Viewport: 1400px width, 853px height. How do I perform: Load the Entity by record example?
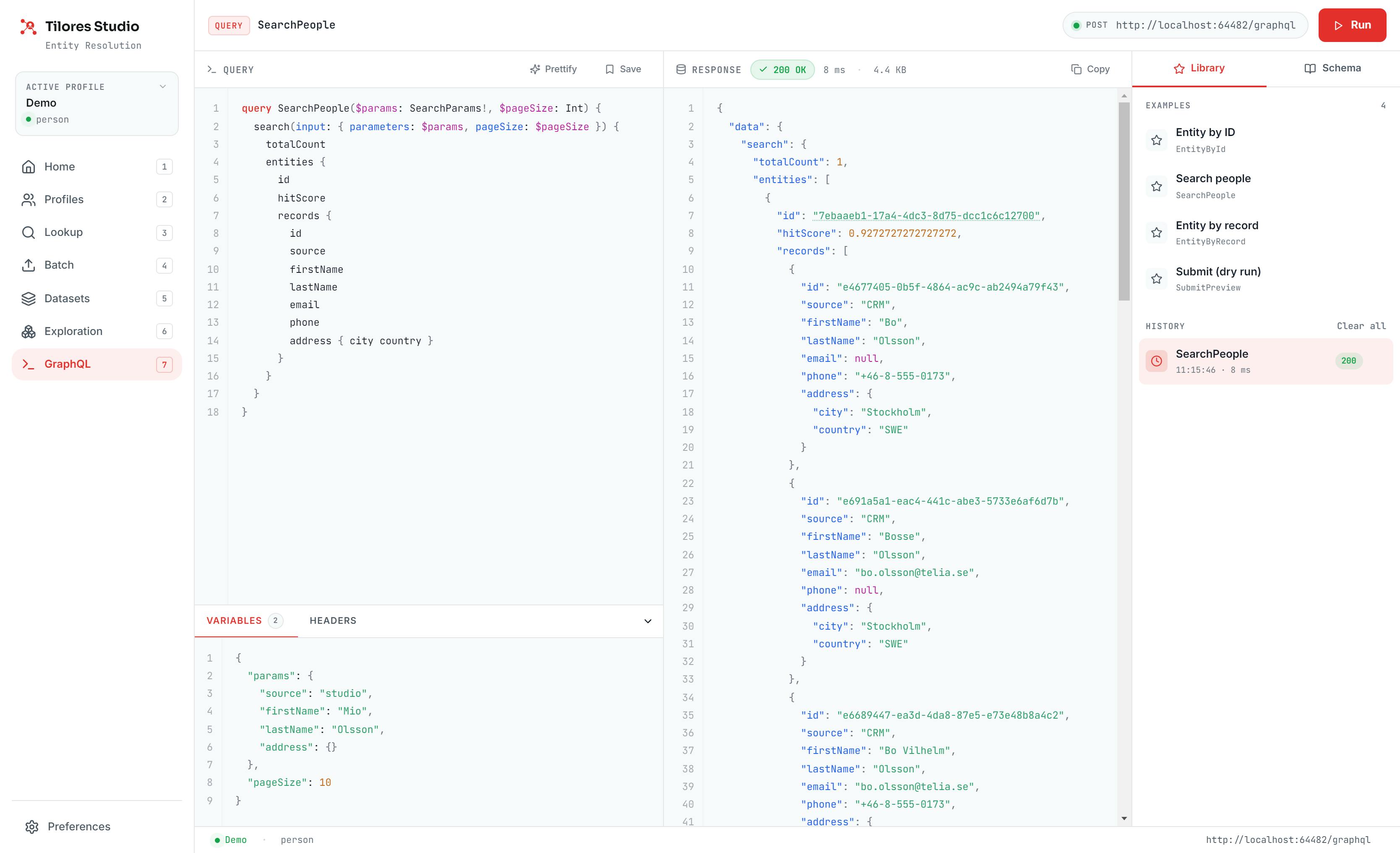tap(1266, 233)
